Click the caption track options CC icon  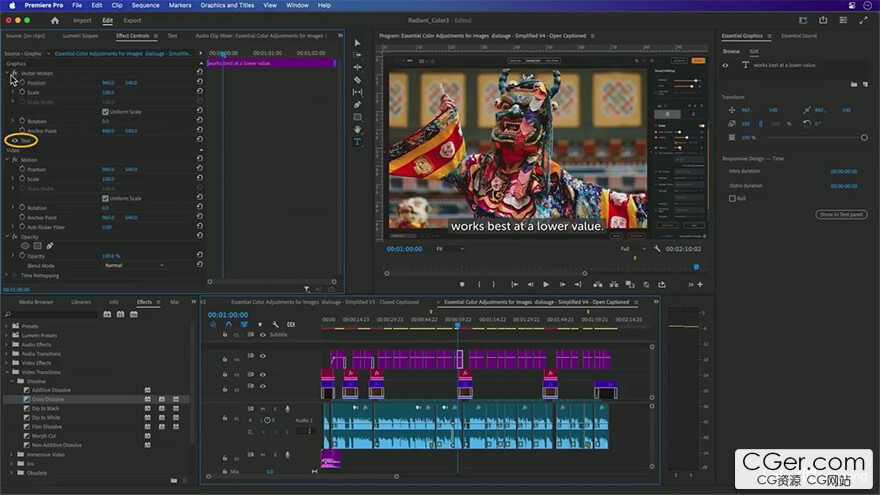(291, 324)
